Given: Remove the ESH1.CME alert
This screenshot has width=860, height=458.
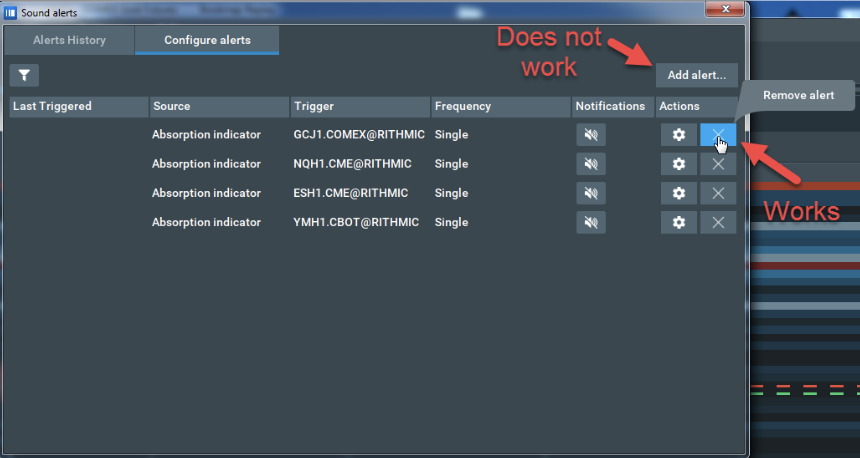Looking at the screenshot, I should (718, 193).
